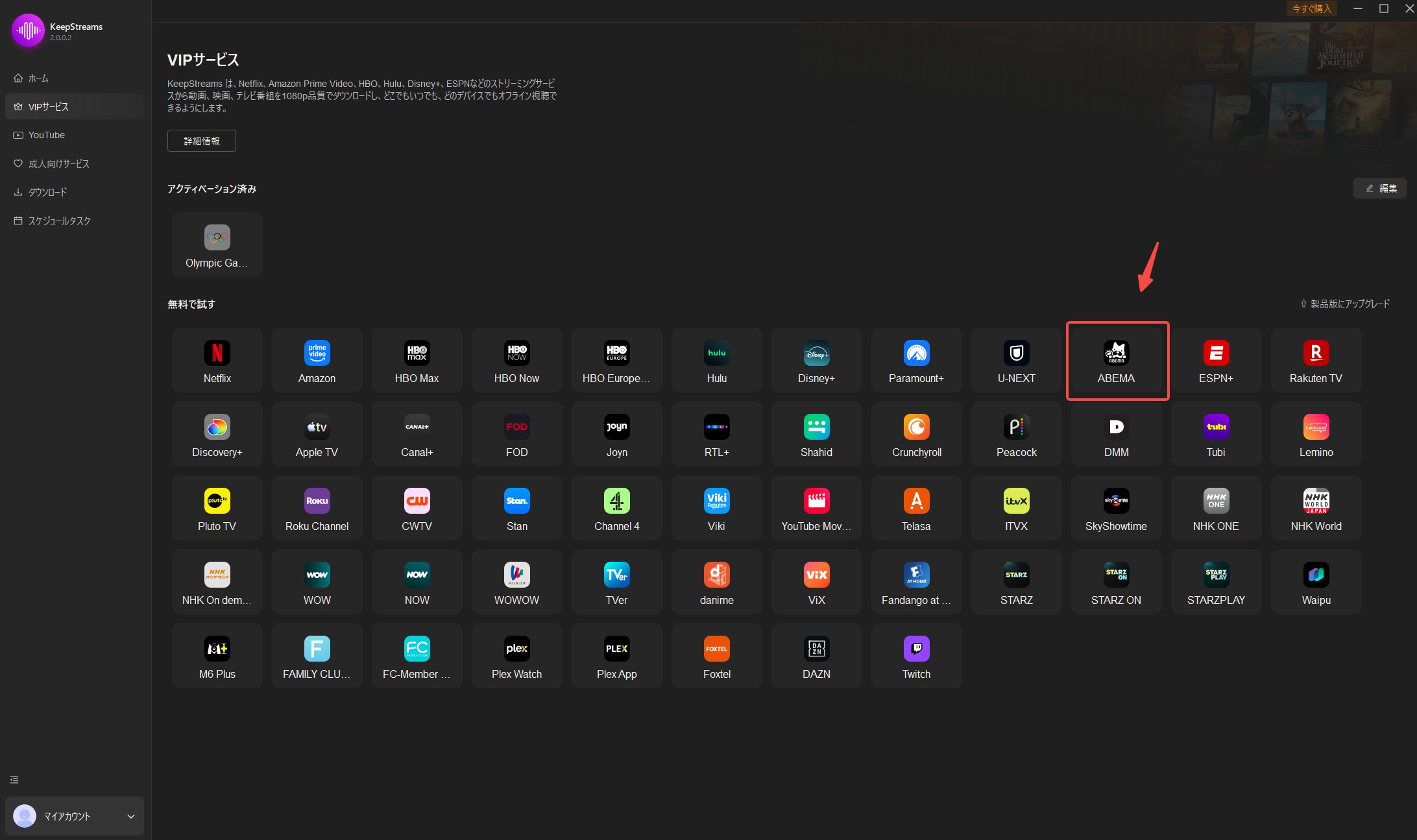The width and height of the screenshot is (1417, 840).
Task: Open the Netflix service icon
Action: click(217, 361)
